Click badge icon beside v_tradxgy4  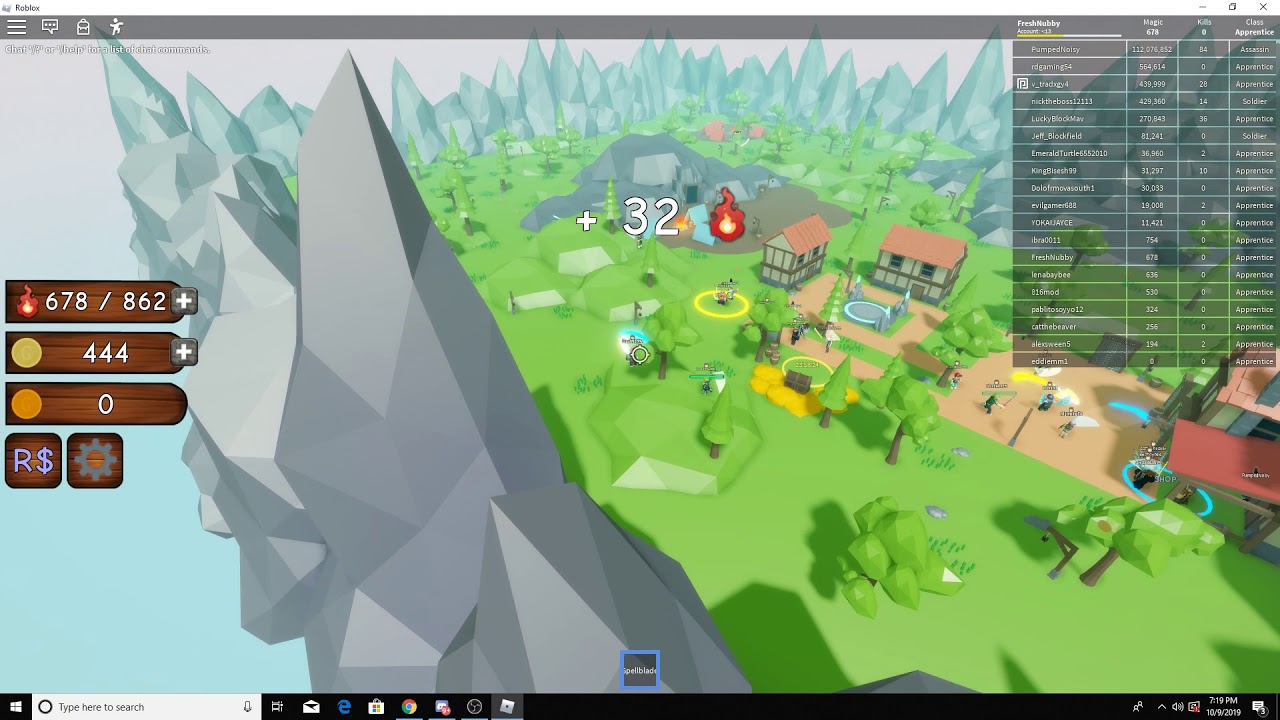1022,84
